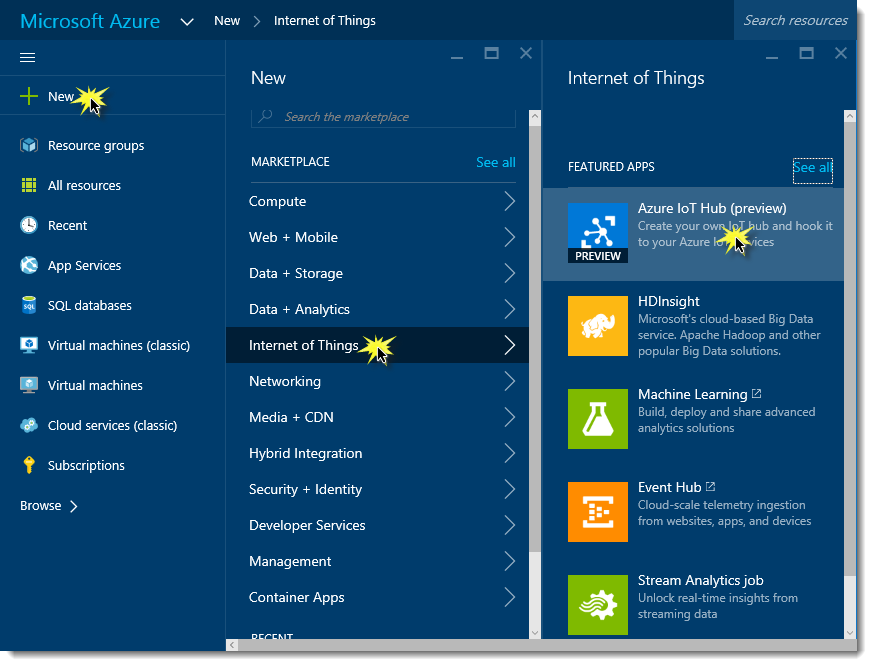The width and height of the screenshot is (872, 666).
Task: Click the Resource groups cube icon
Action: [x=29, y=145]
